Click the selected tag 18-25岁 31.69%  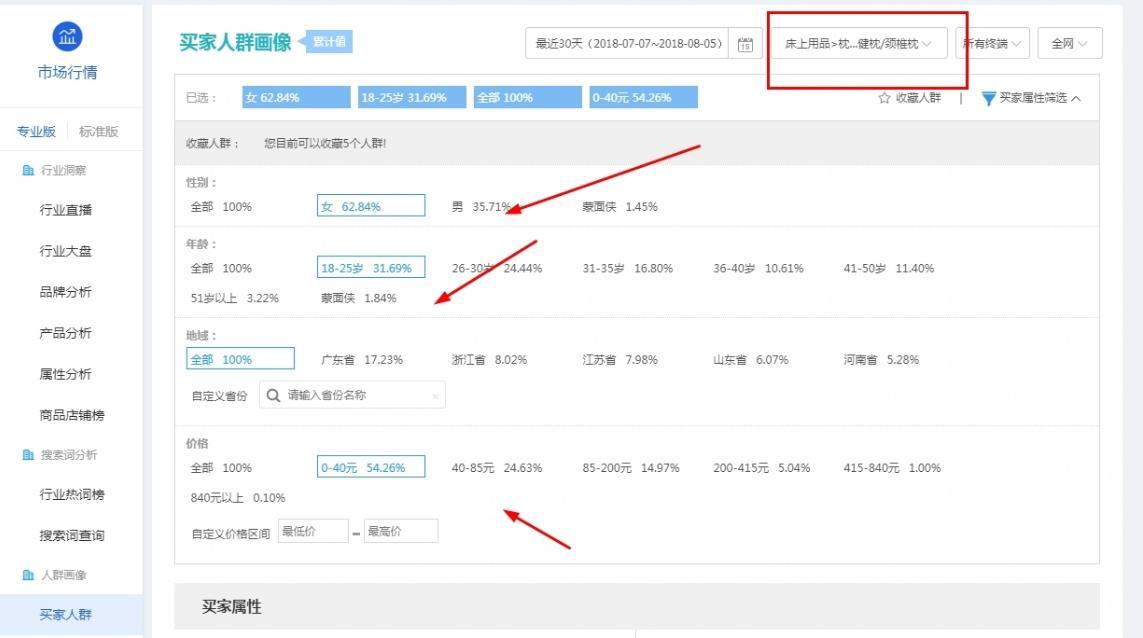412,97
